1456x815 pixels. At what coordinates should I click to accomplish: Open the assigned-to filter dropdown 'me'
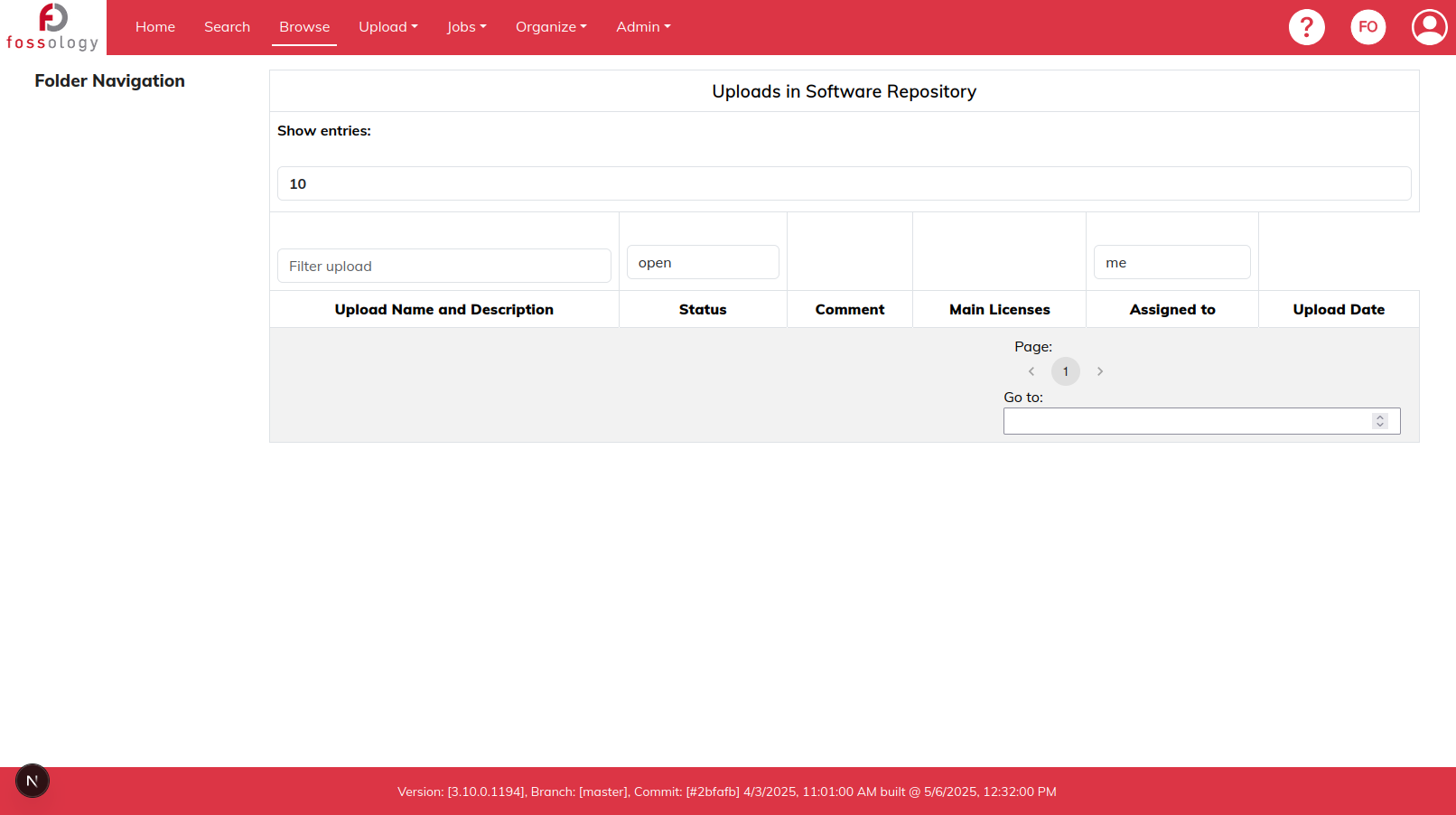(x=1171, y=262)
